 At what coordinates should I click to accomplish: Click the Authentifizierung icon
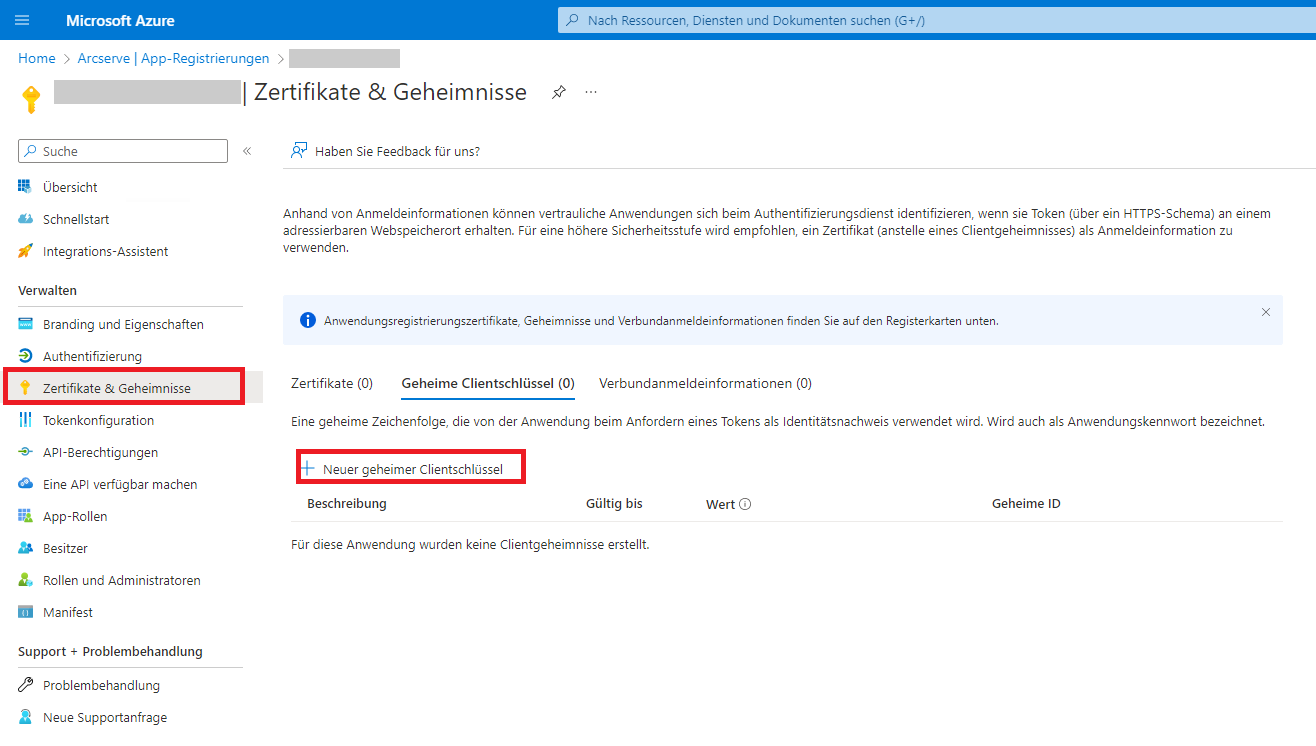pyautogui.click(x=25, y=356)
